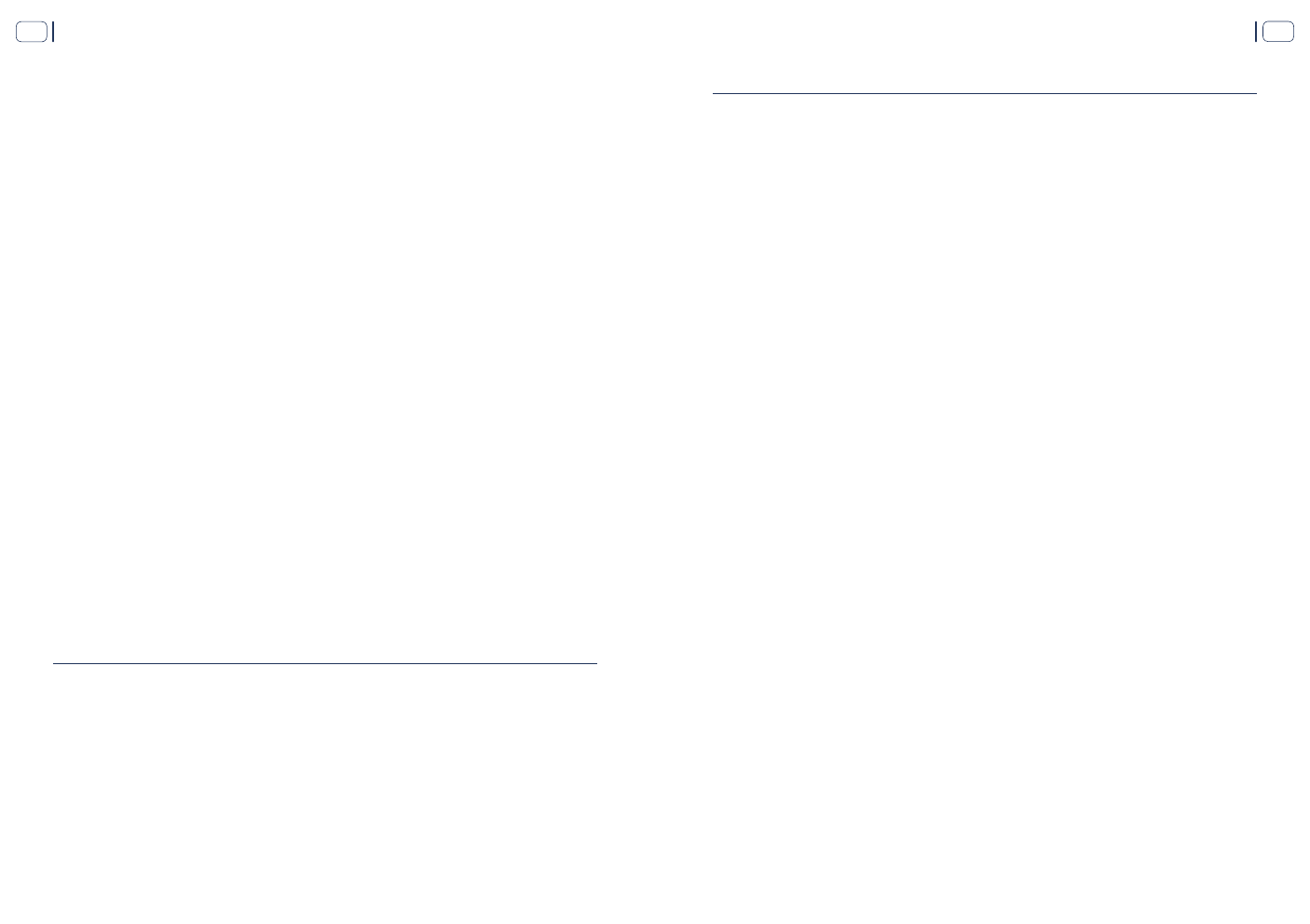Click the horizontal rule on the right page

click(985, 93)
